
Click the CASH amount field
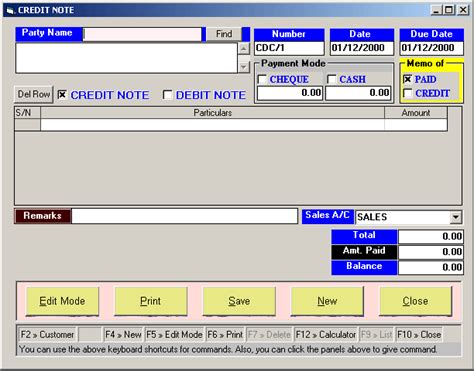click(x=358, y=93)
